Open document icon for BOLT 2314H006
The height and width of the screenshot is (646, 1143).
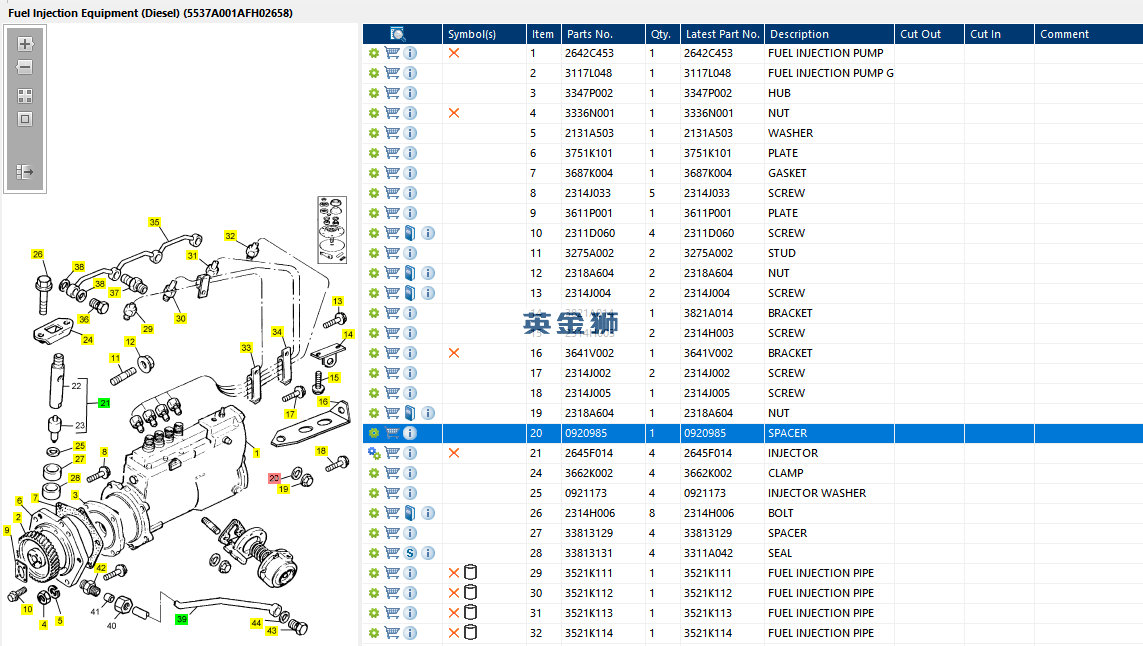pyautogui.click(x=410, y=513)
